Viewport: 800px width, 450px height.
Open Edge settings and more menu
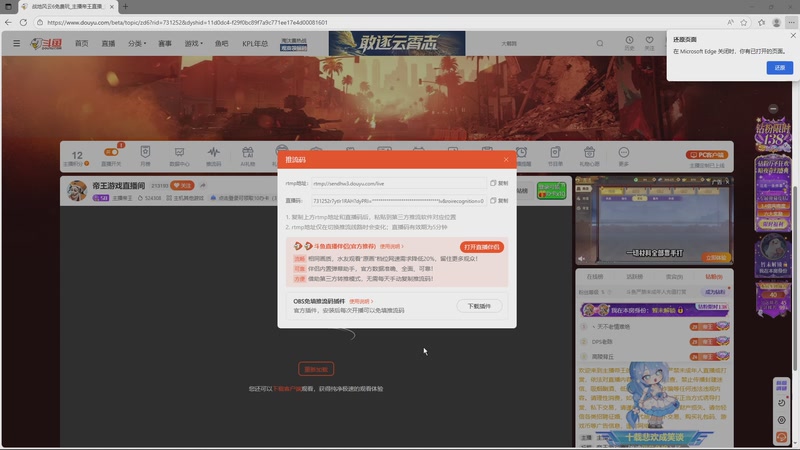coord(791,22)
